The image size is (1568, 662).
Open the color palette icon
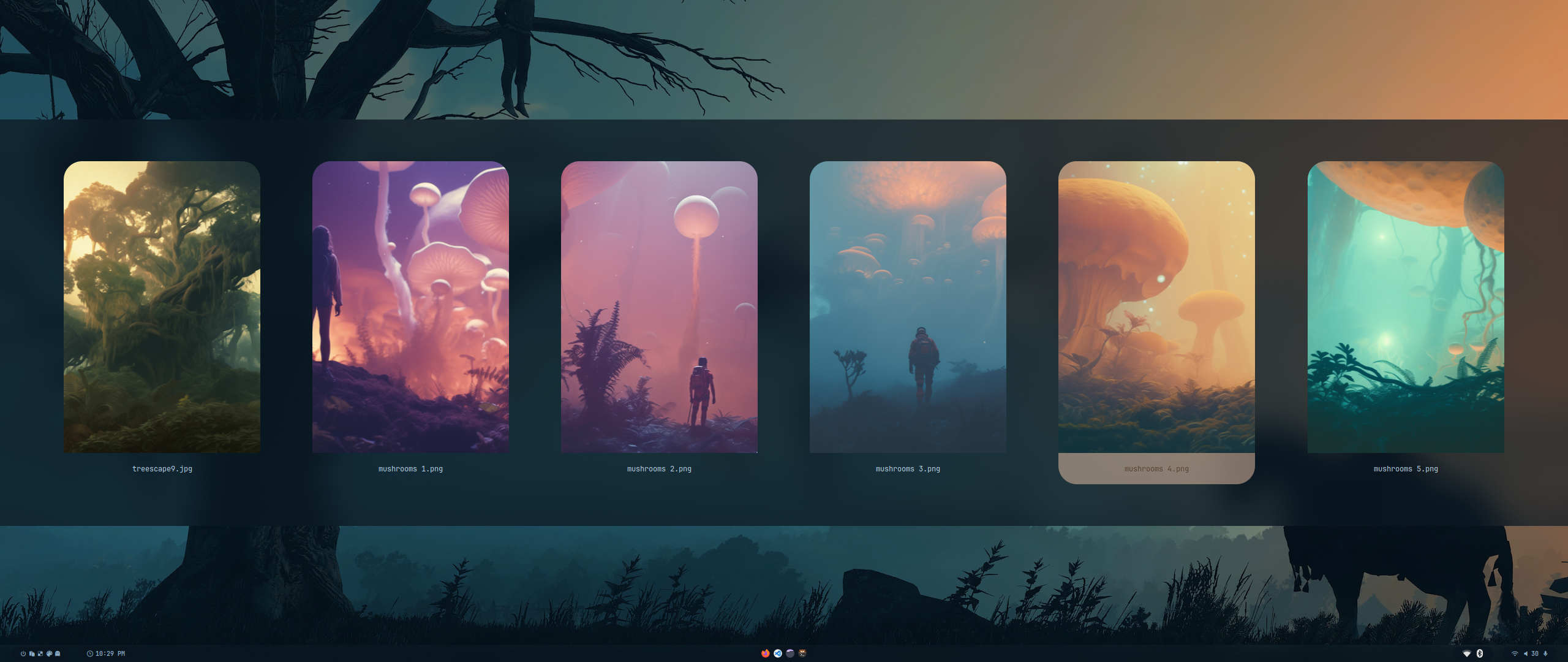[49, 653]
